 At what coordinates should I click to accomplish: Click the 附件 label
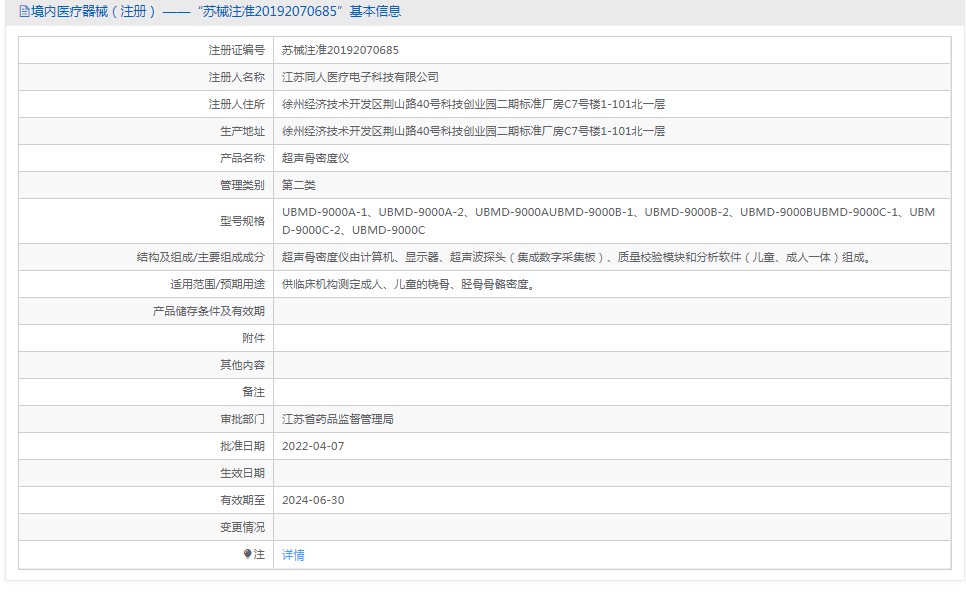253,338
